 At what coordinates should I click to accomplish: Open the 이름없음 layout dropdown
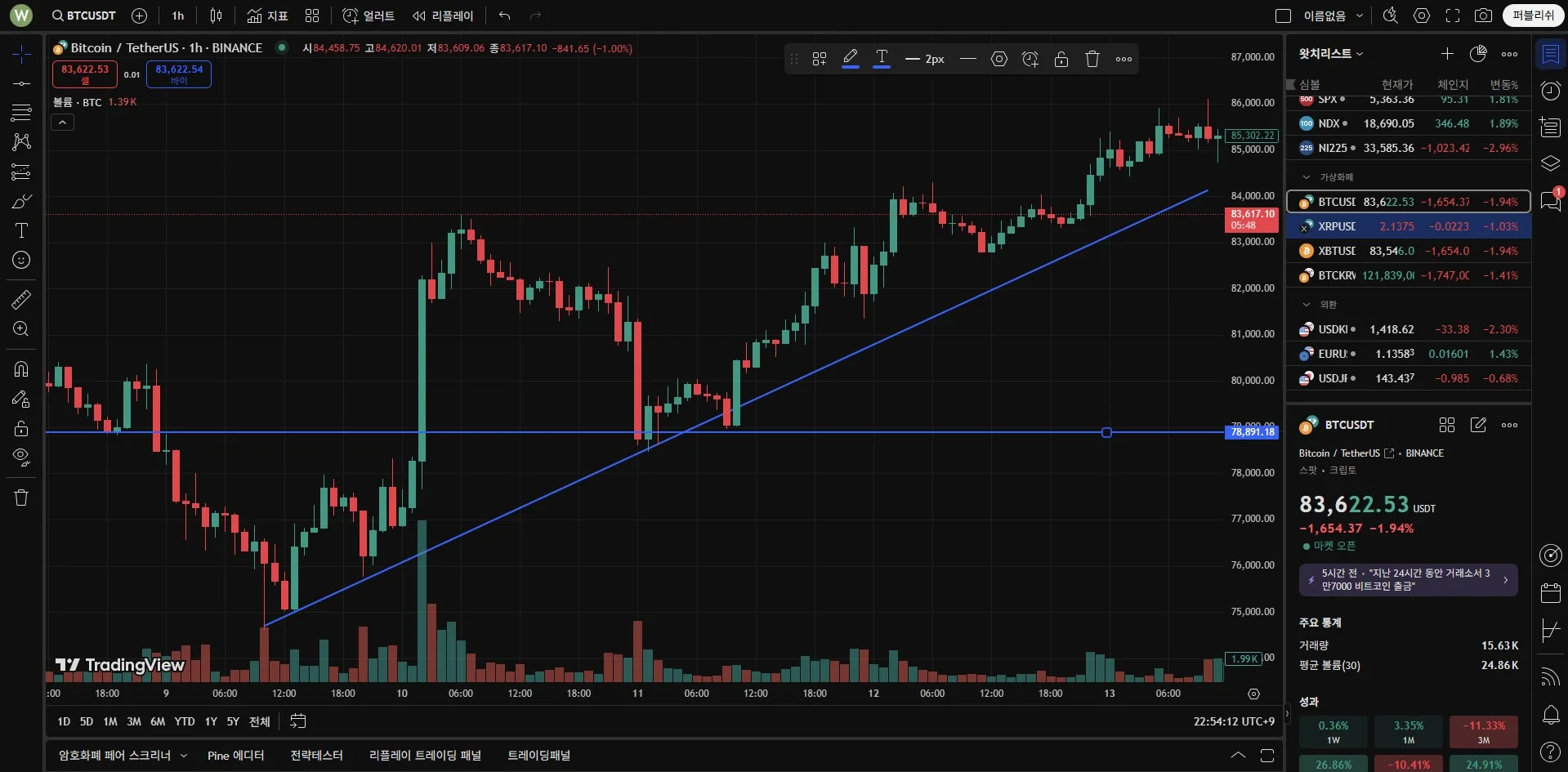click(x=1333, y=16)
